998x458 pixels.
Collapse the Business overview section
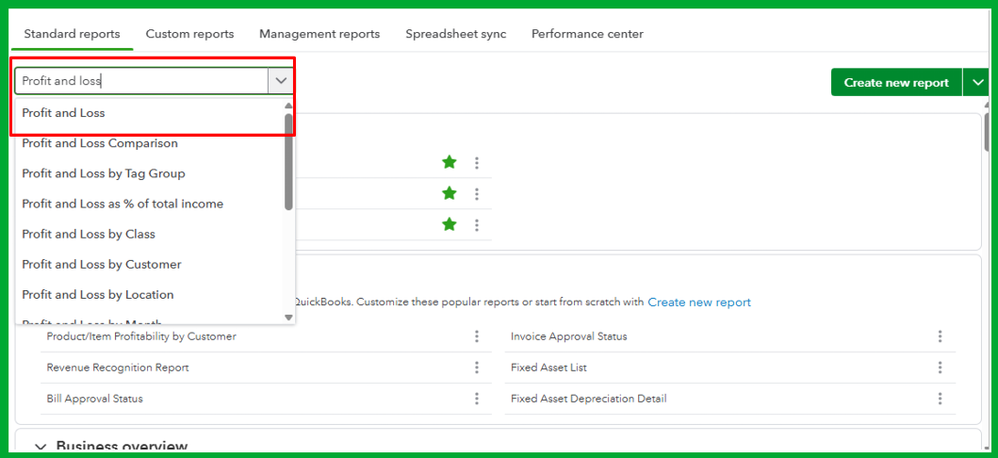(41, 446)
